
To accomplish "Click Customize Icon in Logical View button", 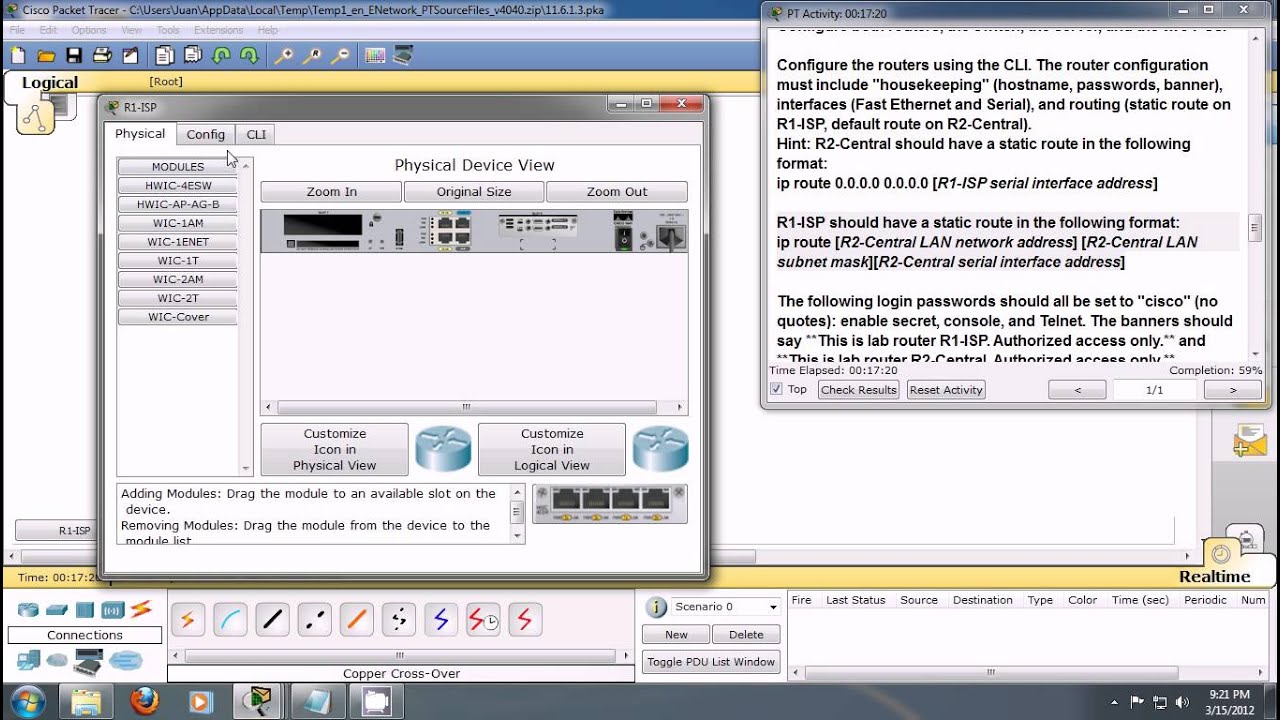I will 552,449.
